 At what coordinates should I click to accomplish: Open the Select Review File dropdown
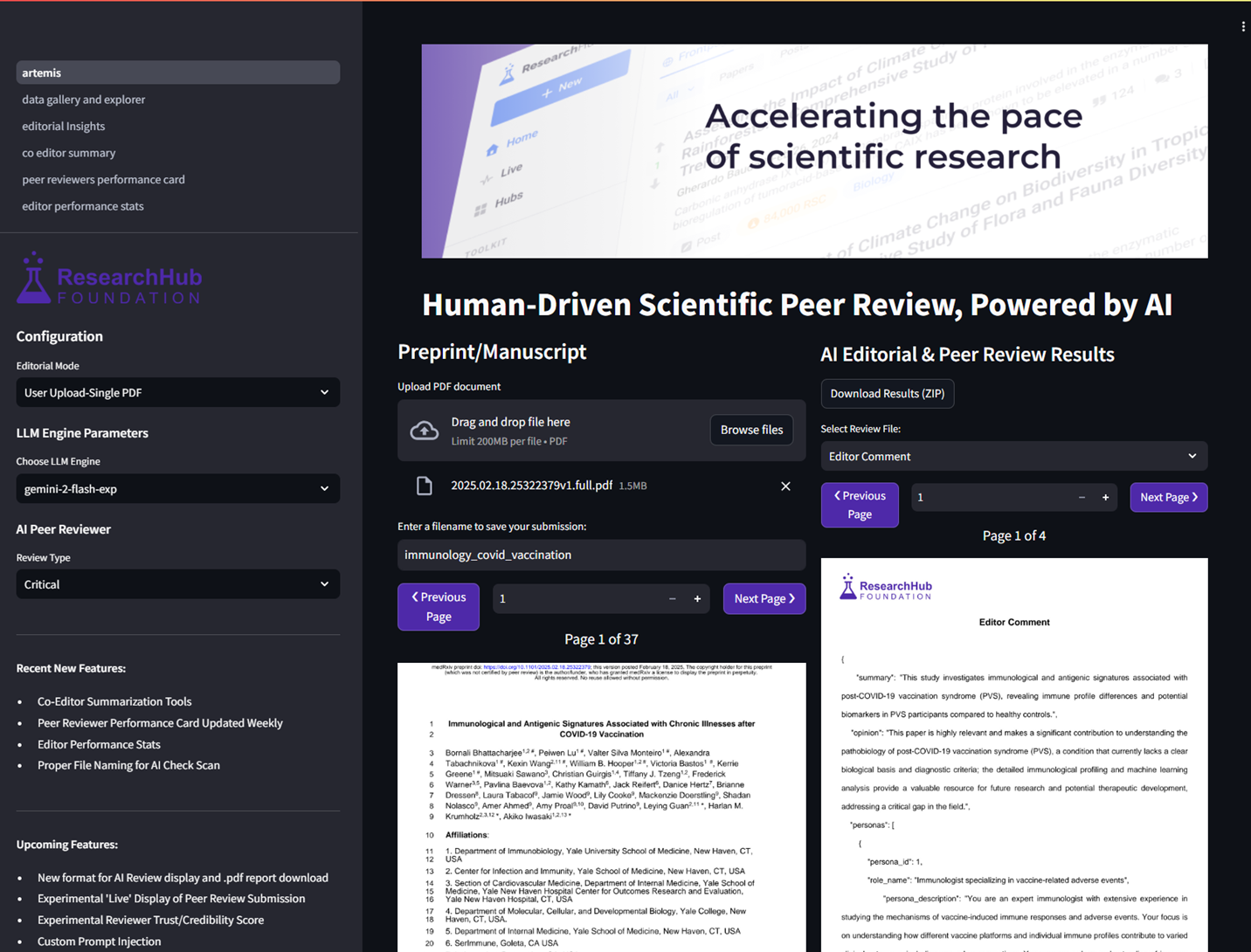[1013, 457]
